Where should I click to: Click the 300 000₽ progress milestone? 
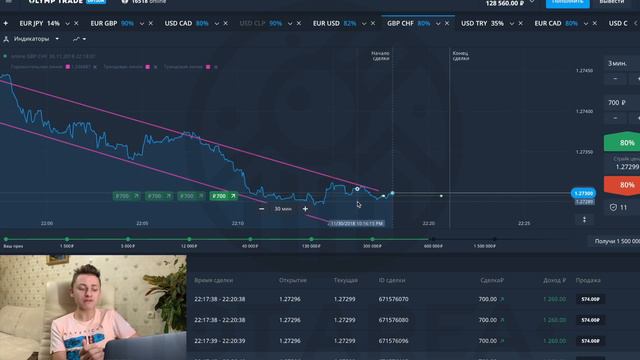372,239
